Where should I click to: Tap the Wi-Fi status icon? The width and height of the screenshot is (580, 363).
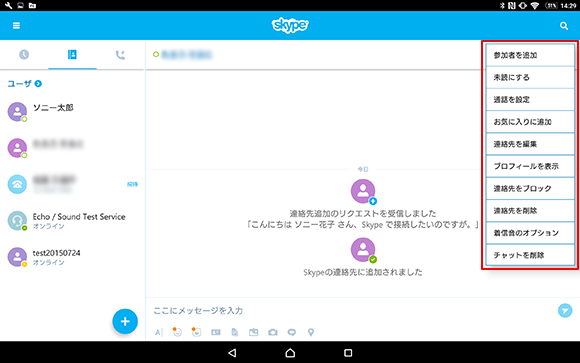(535, 6)
